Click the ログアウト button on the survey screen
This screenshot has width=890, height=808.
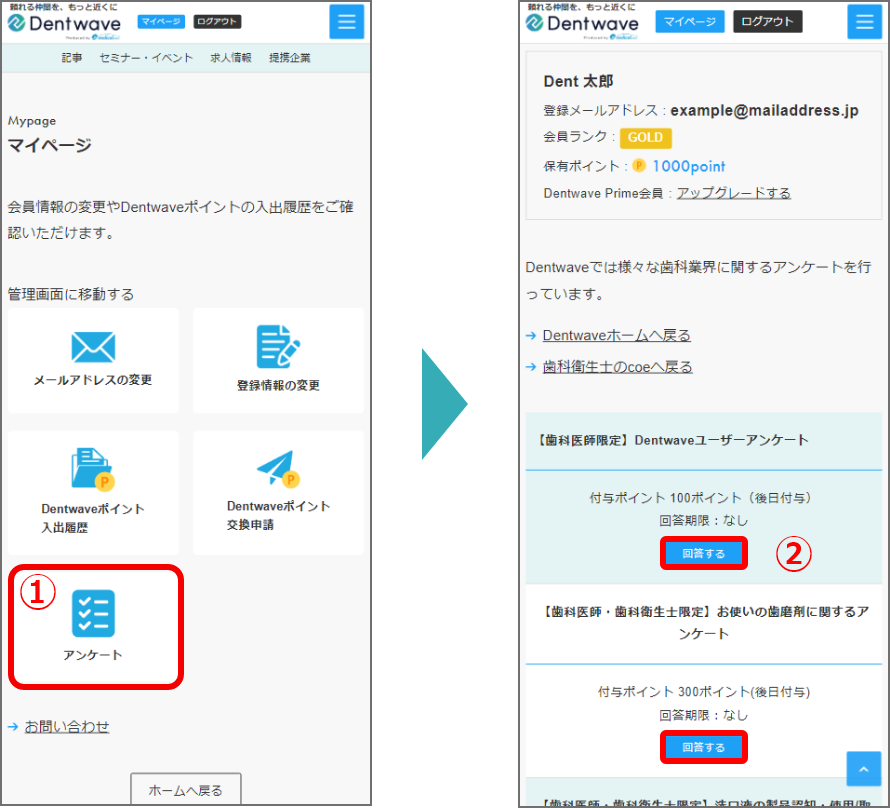(x=767, y=22)
